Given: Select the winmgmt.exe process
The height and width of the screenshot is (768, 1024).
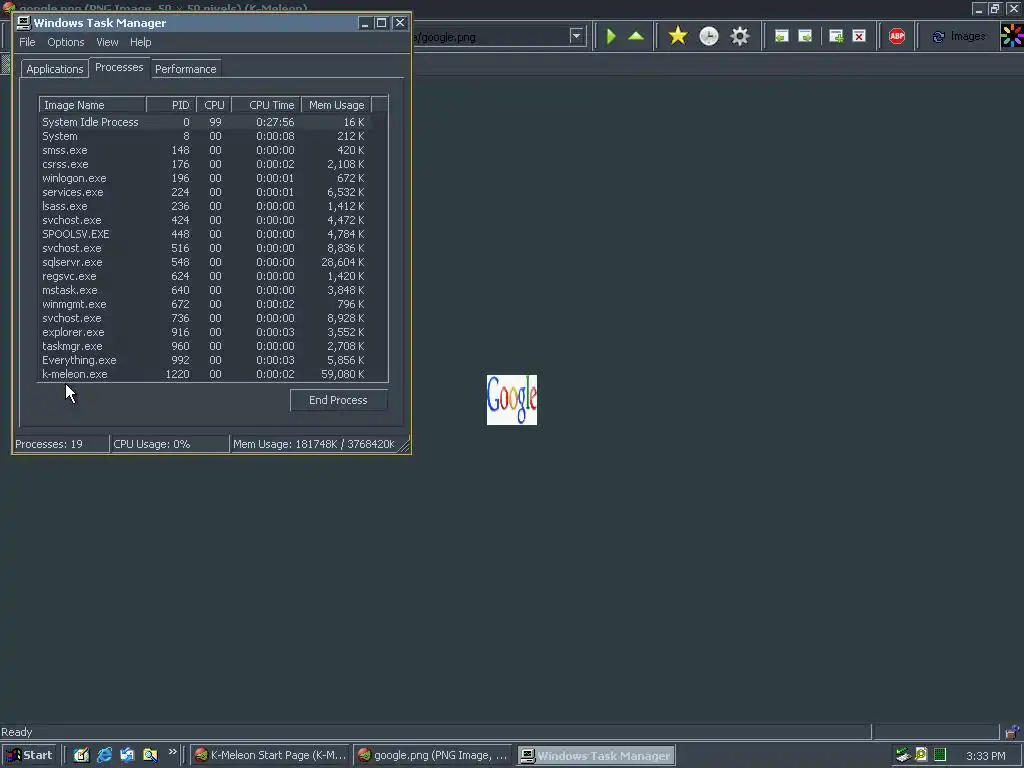Looking at the screenshot, I should click(x=204, y=304).
